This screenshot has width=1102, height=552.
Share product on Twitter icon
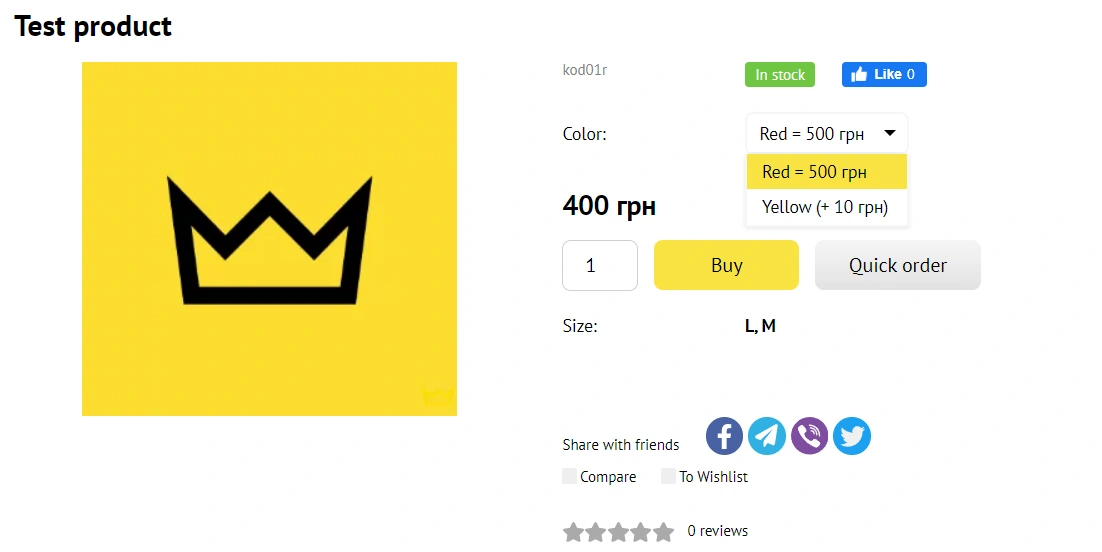pyautogui.click(x=852, y=436)
